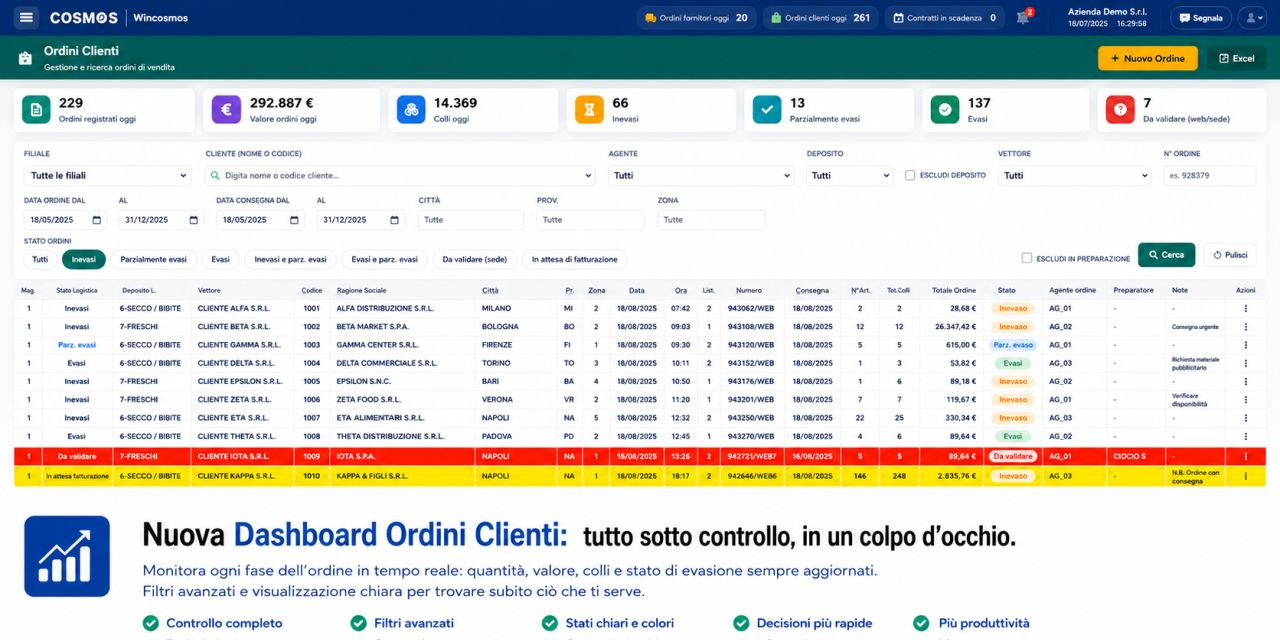1280x640 pixels.
Task: Click the Città filter field
Action: pyautogui.click(x=471, y=220)
